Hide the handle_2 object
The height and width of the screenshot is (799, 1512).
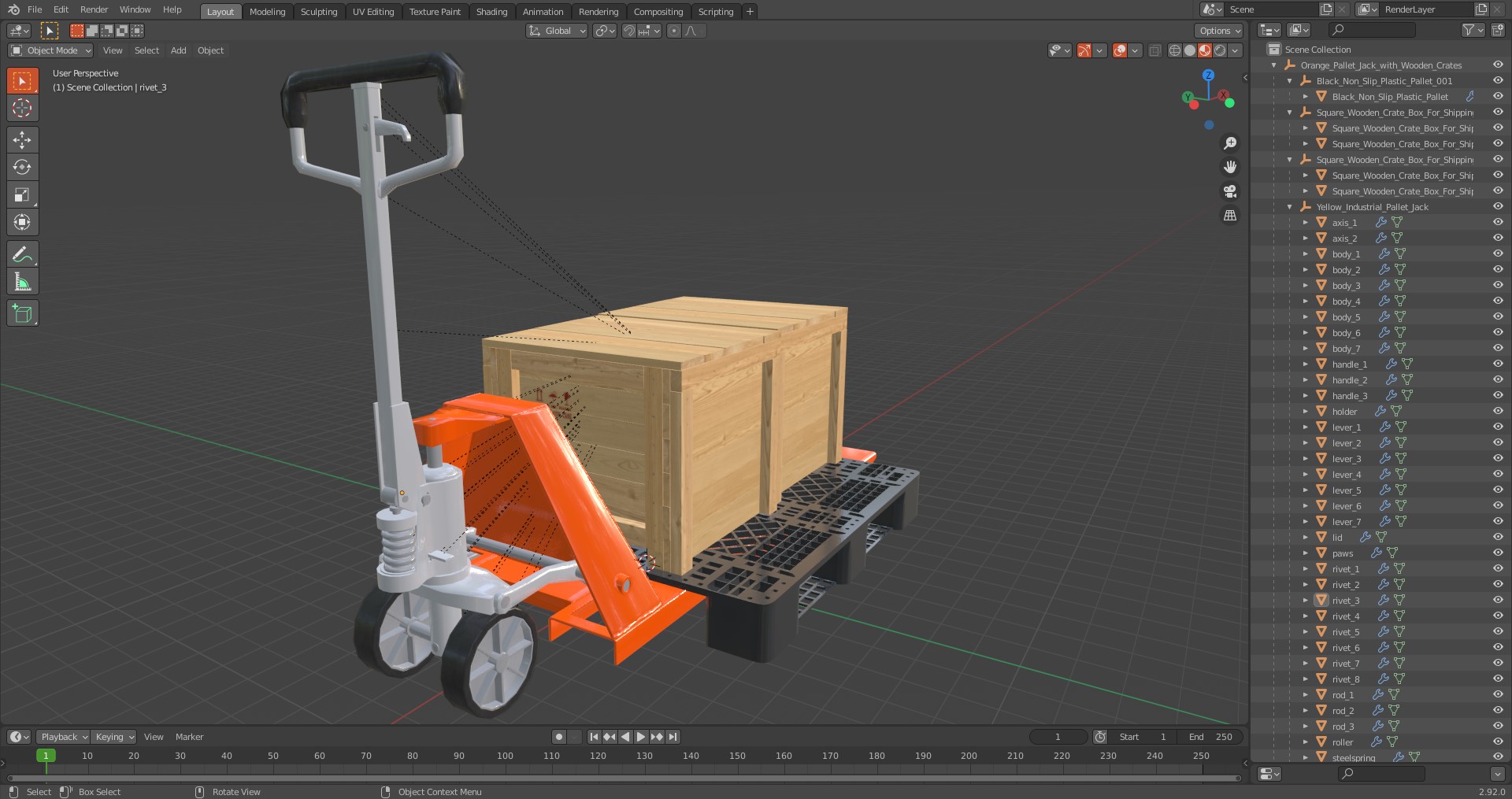[1498, 379]
